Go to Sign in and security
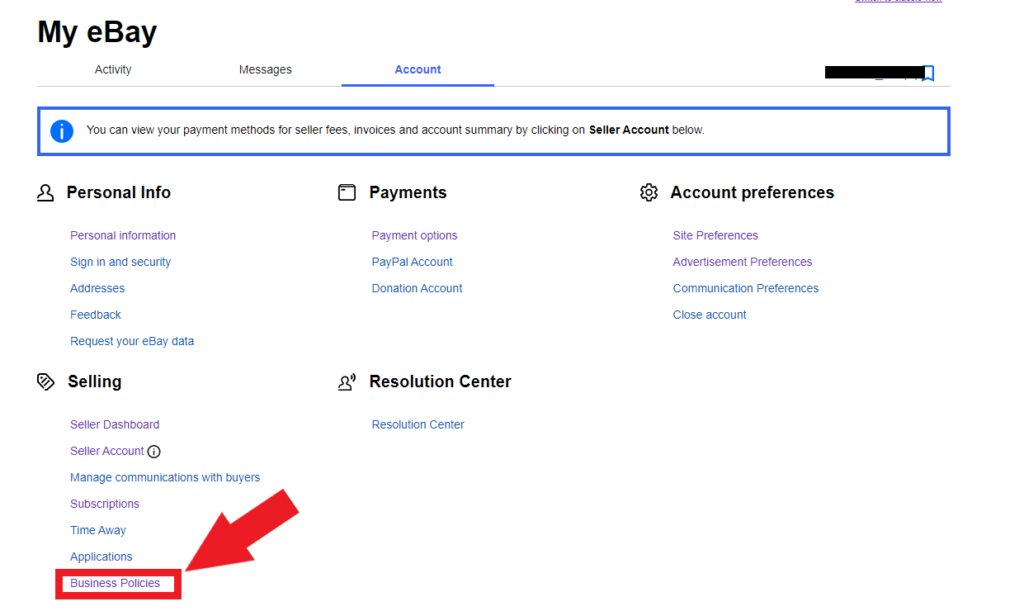The height and width of the screenshot is (611, 1024). pos(120,262)
